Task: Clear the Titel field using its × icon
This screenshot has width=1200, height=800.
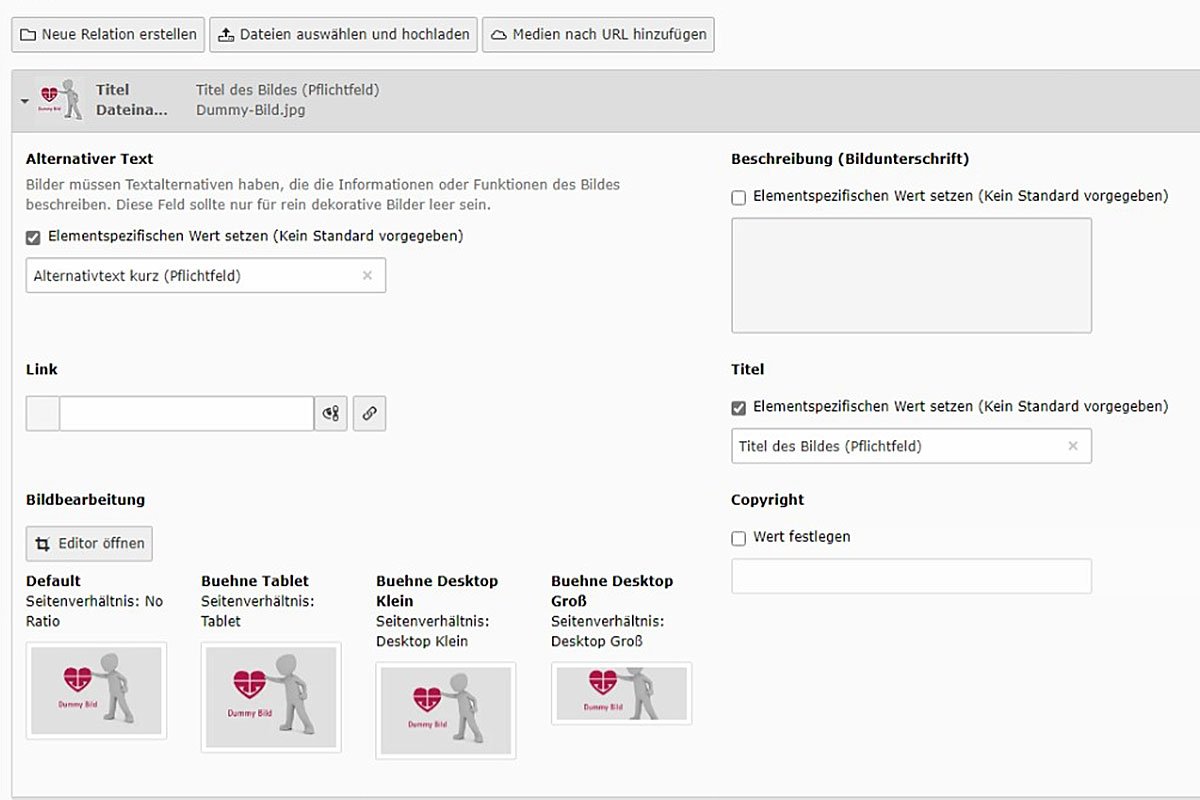Action: (1074, 445)
